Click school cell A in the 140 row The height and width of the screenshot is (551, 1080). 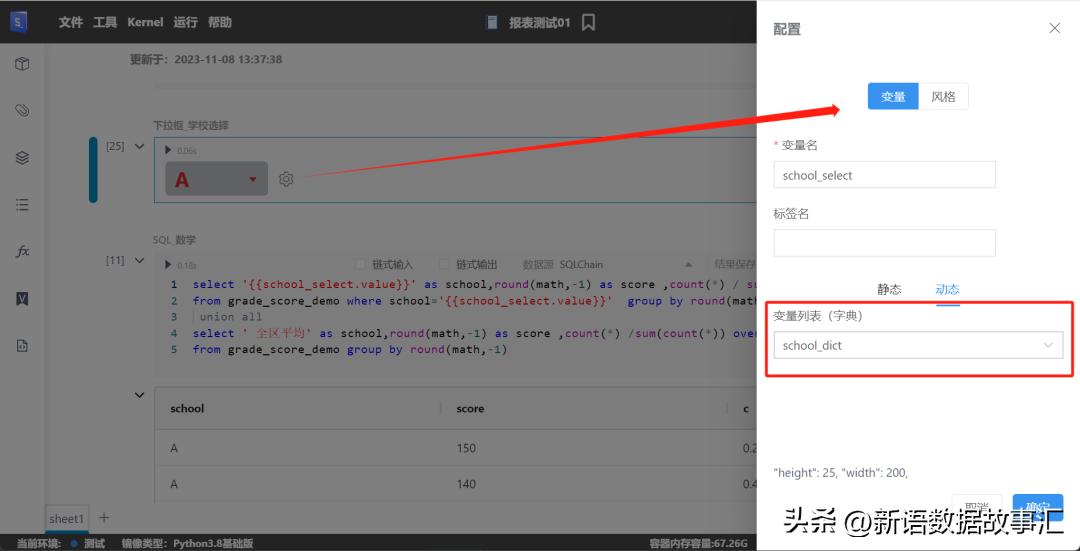pyautogui.click(x=174, y=484)
